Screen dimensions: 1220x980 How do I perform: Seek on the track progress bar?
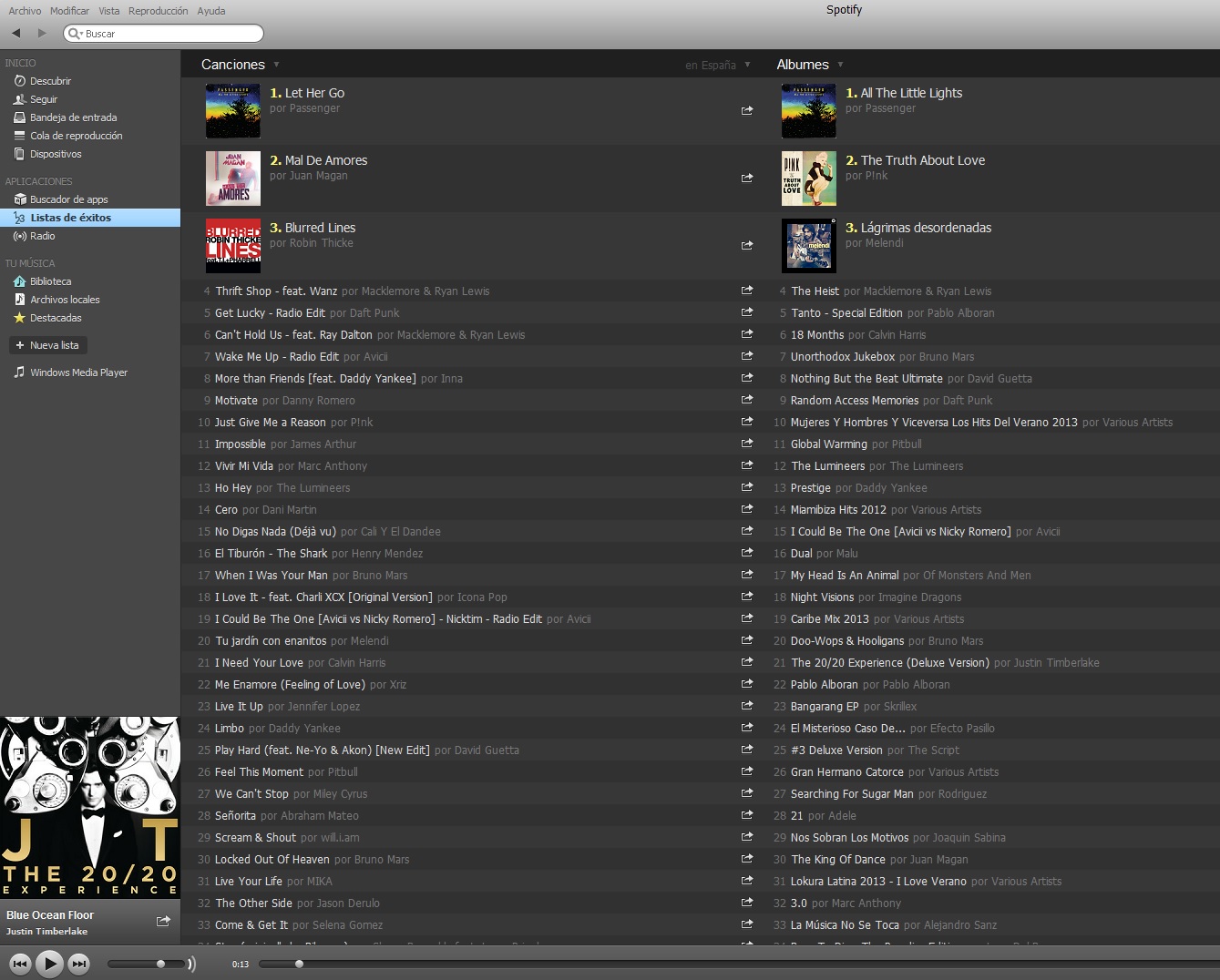coord(738,964)
